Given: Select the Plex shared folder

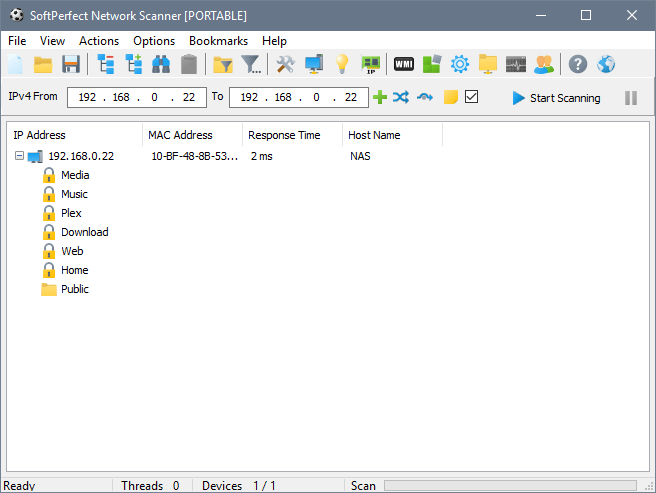Looking at the screenshot, I should pyautogui.click(x=71, y=213).
